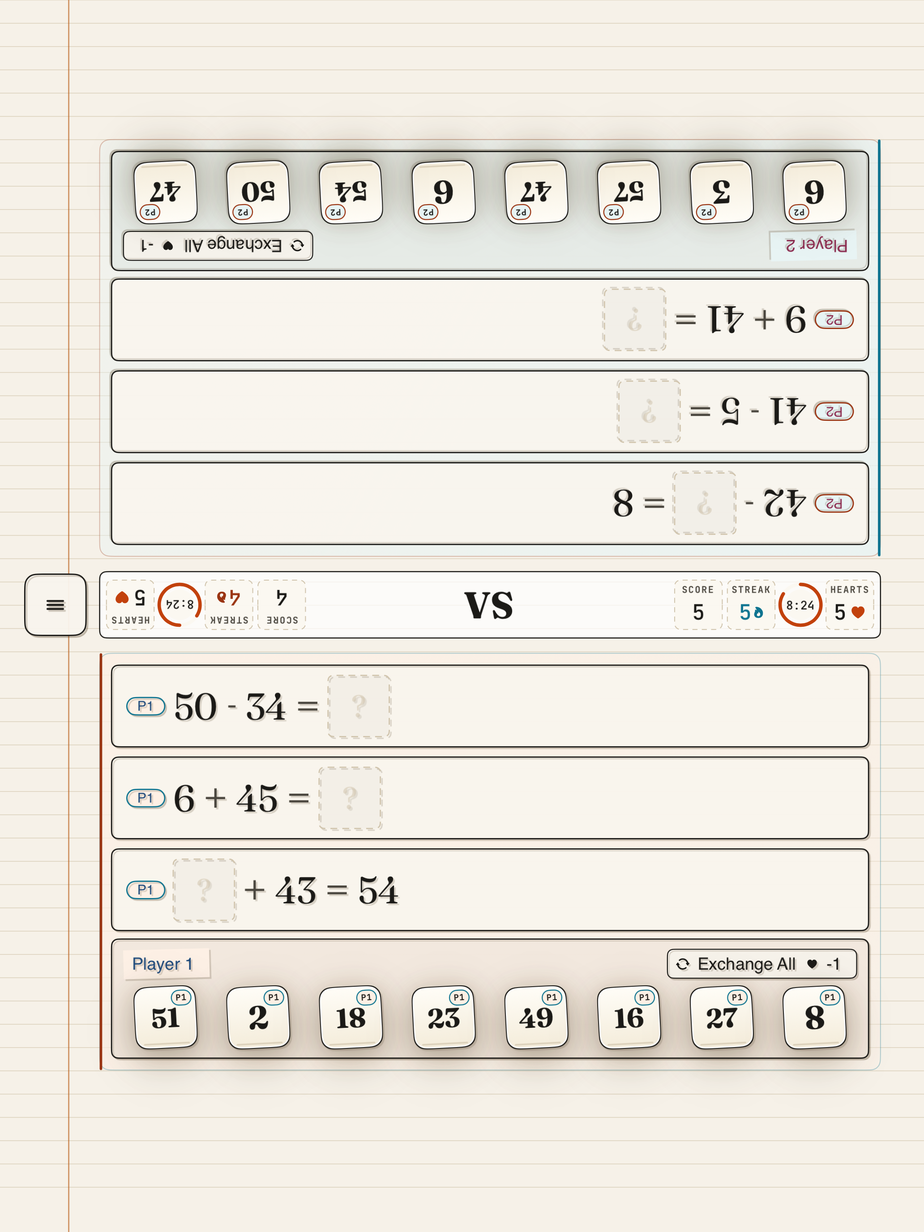Click the answer slot for 6 + 45

click(x=350, y=799)
